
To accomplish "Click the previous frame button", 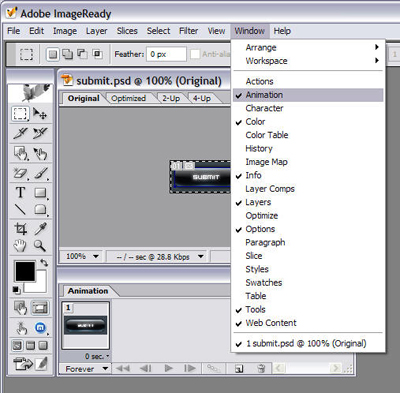I will point(146,368).
